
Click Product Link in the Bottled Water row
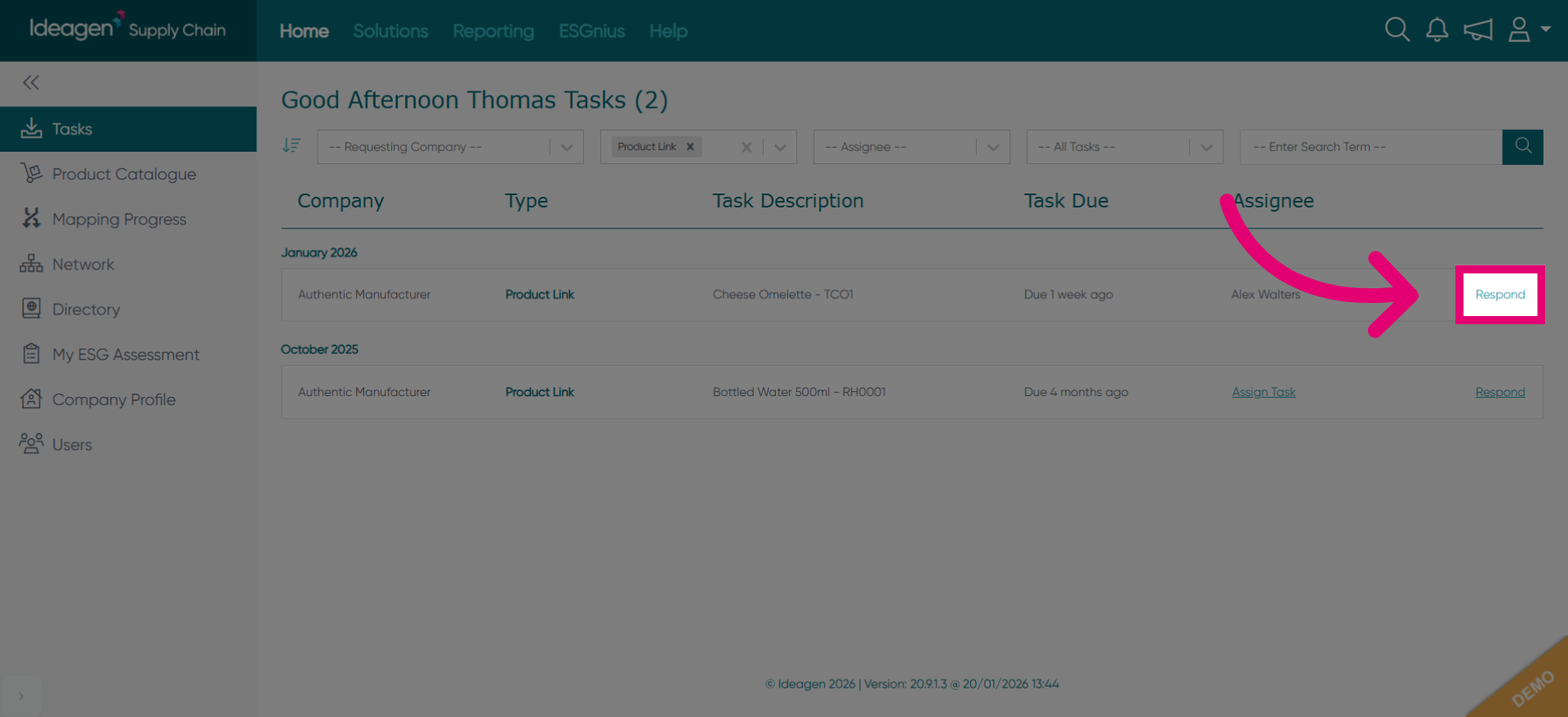point(540,392)
